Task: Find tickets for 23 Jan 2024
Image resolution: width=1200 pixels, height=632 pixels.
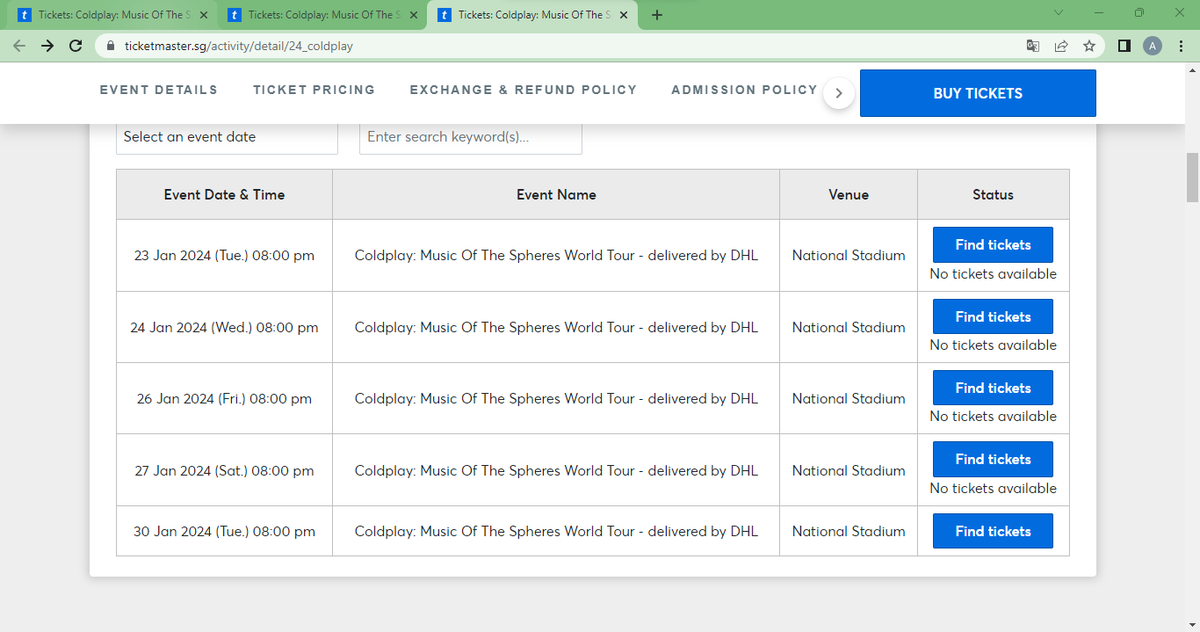Action: pos(993,245)
